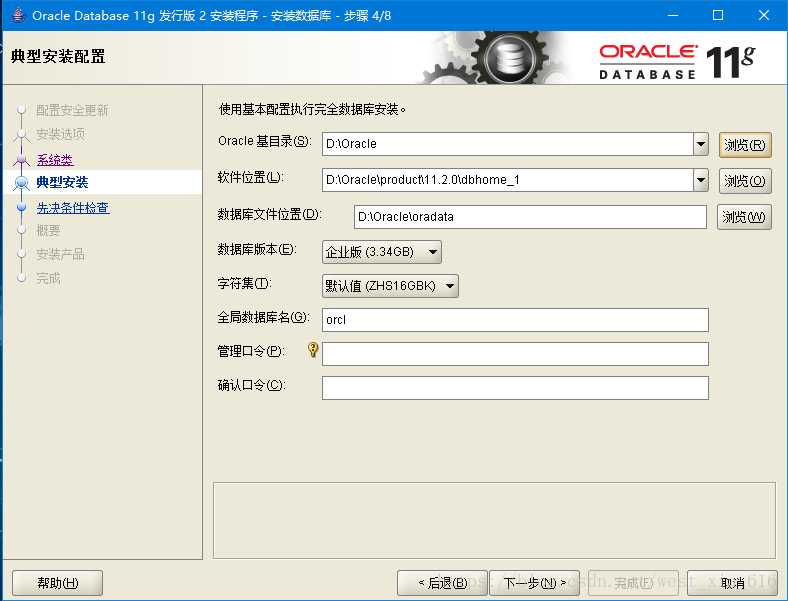Screen dimensions: 788x601
Task: Maximize the installer window
Action: [x=718, y=15]
